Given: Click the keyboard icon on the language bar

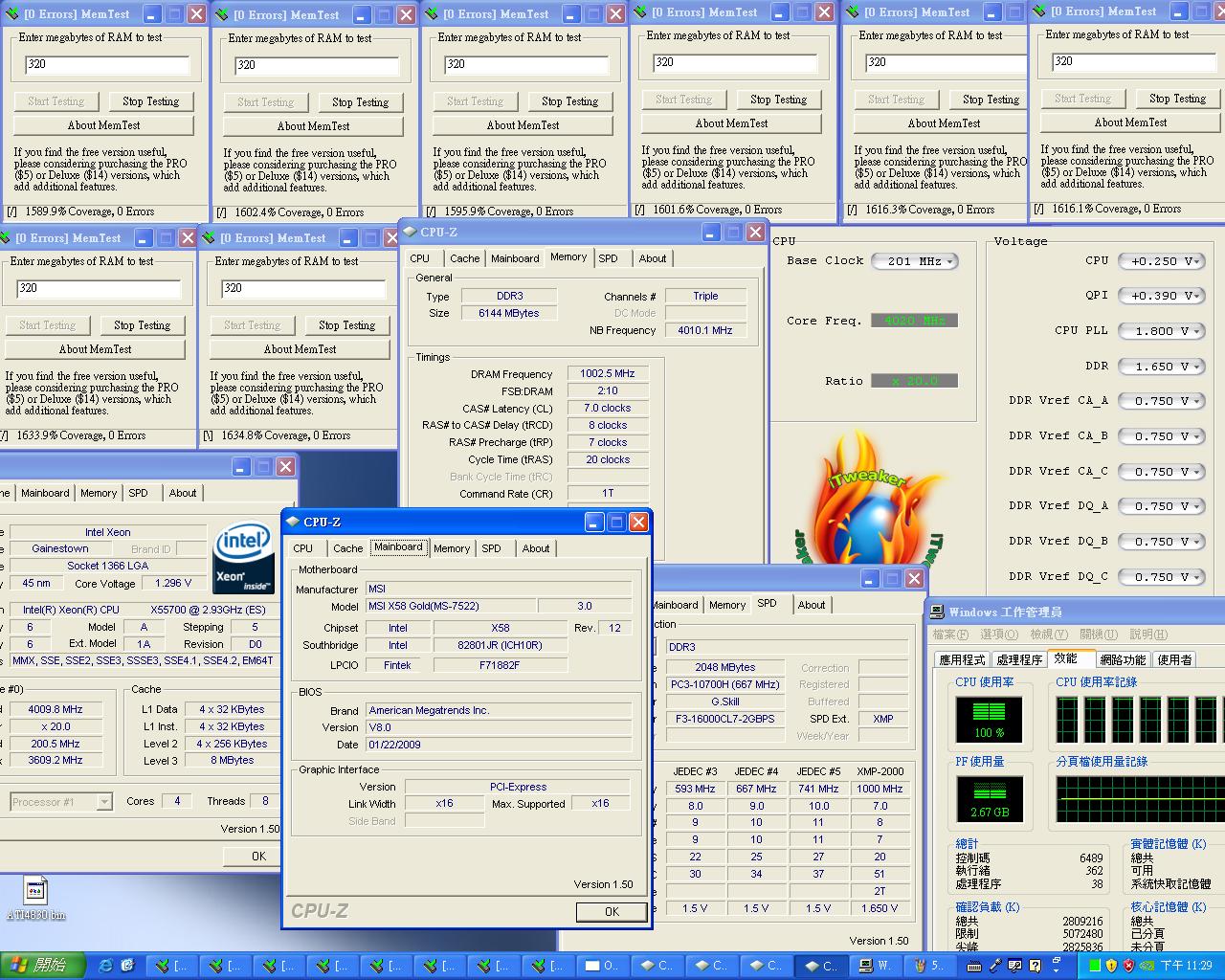Looking at the screenshot, I should pyautogui.click(x=974, y=966).
